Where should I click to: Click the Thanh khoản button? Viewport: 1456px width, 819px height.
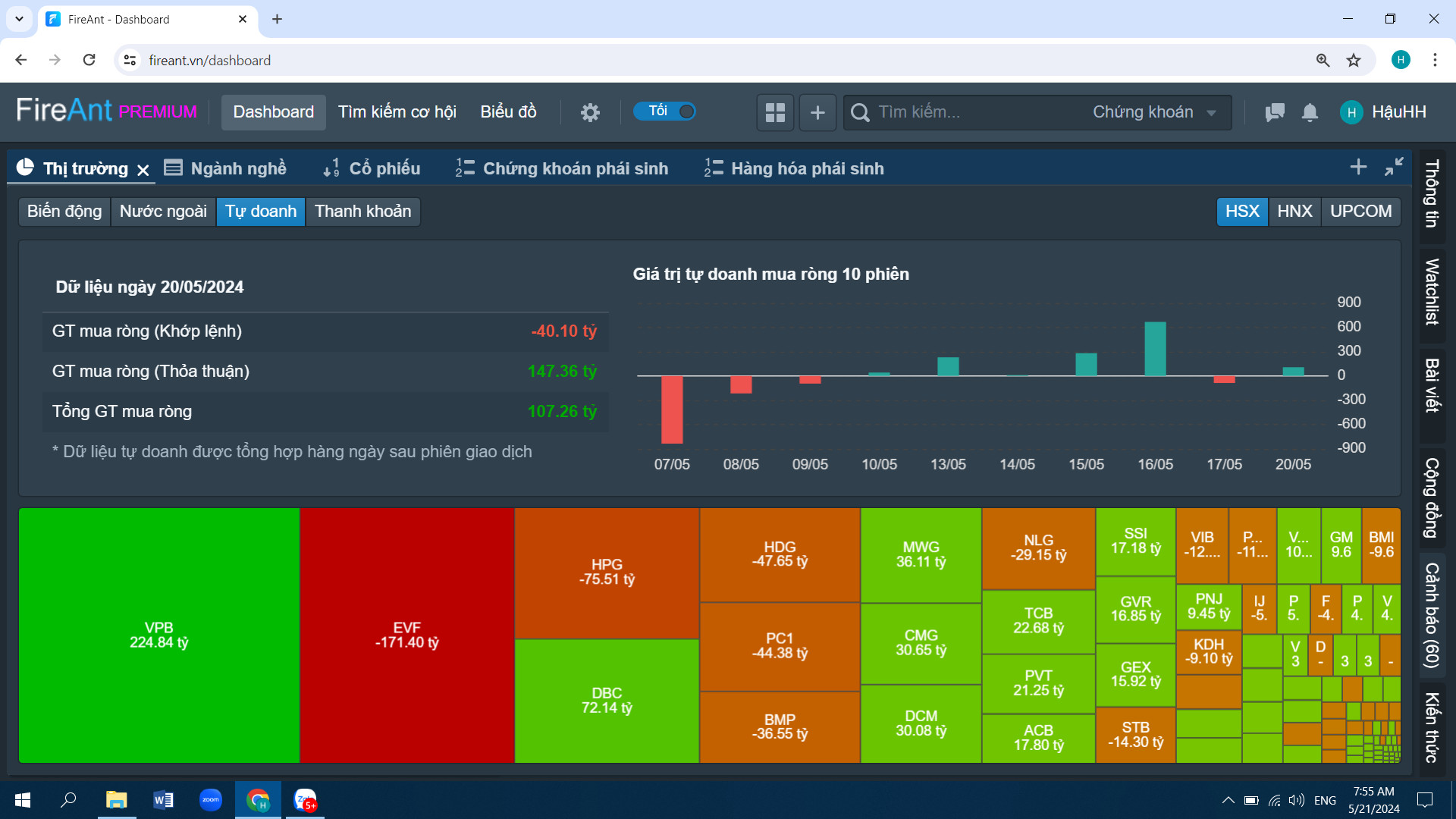(362, 211)
